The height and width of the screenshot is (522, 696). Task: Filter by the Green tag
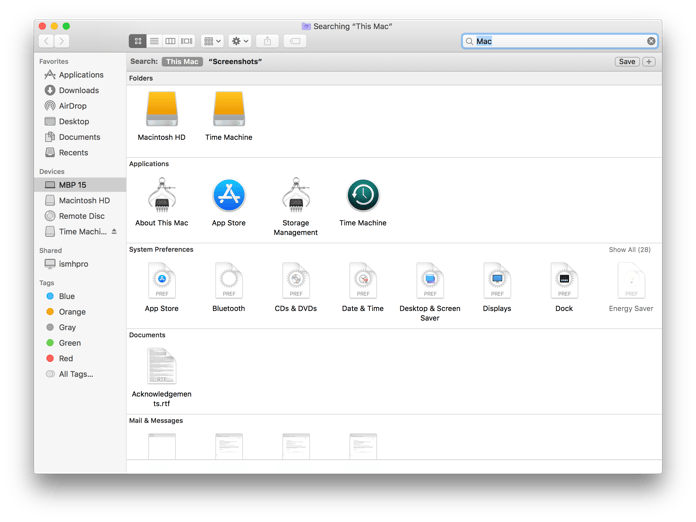[x=80, y=343]
